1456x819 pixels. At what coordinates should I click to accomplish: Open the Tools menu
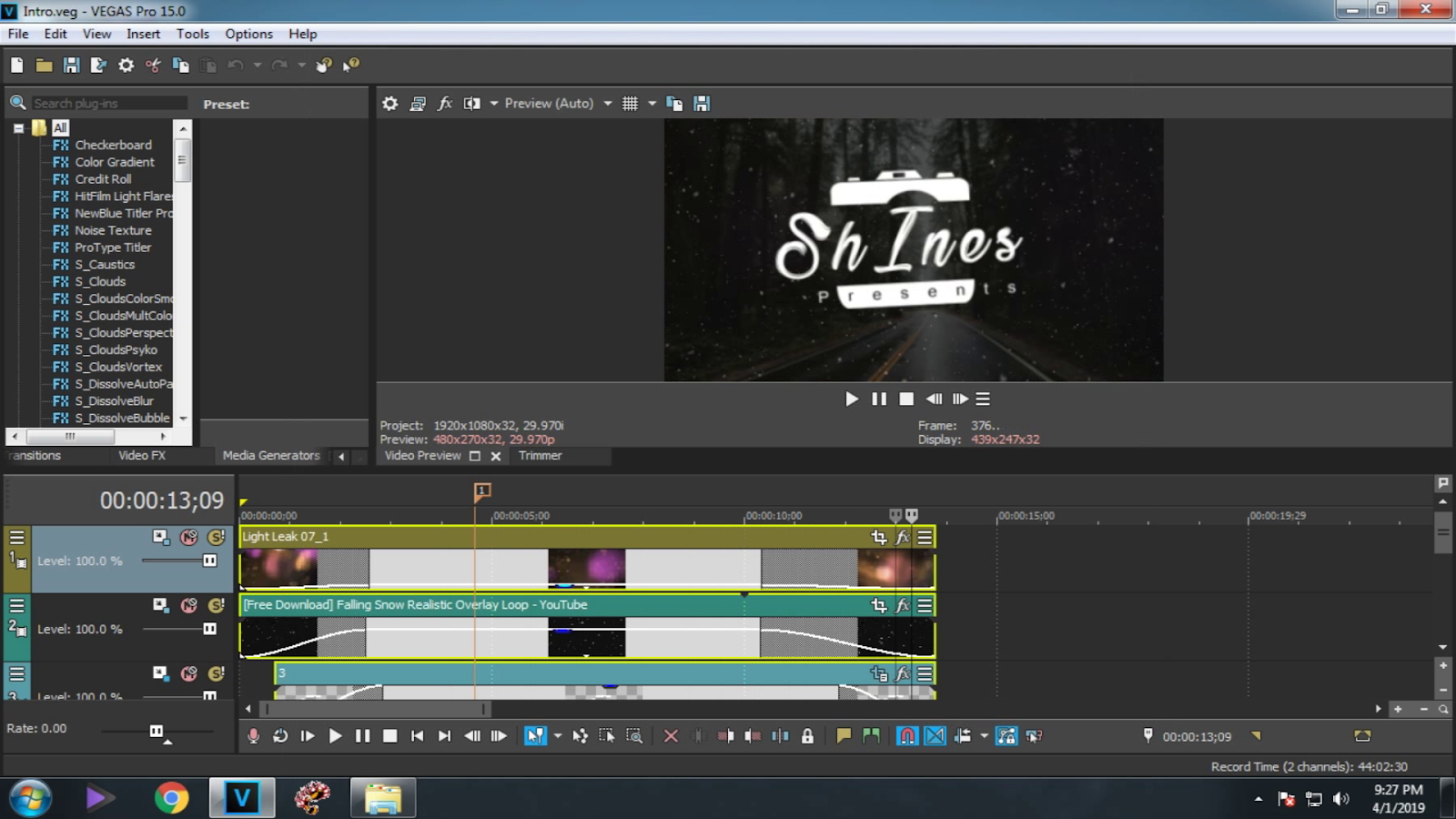click(192, 34)
